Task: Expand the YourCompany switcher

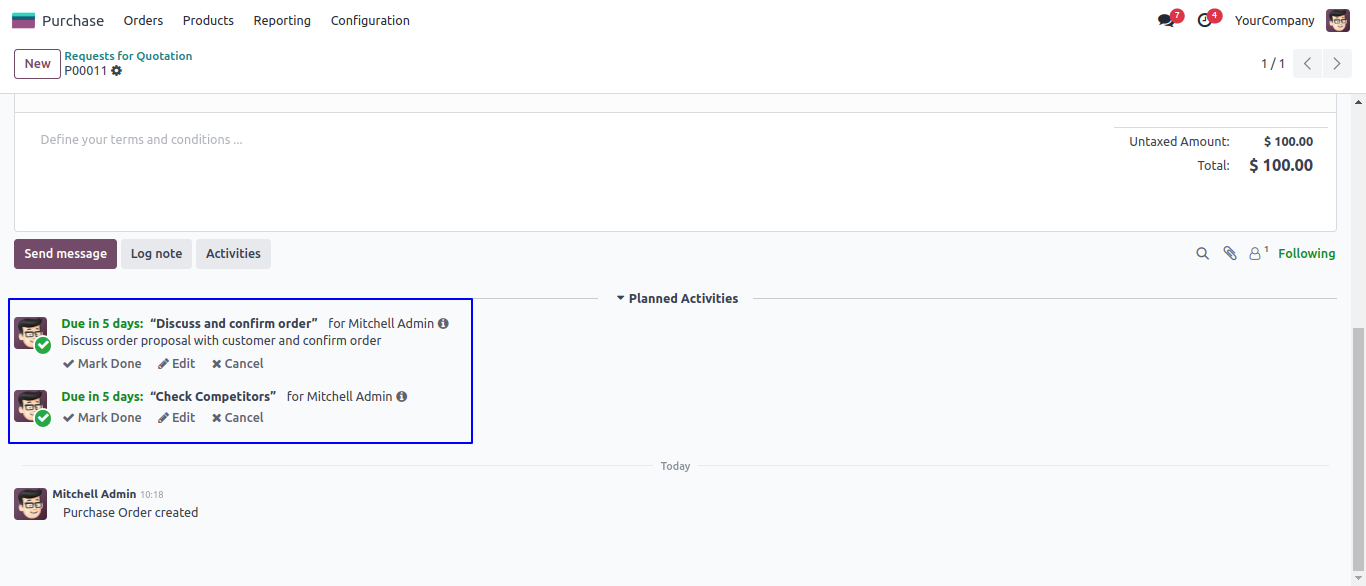Action: (1274, 21)
